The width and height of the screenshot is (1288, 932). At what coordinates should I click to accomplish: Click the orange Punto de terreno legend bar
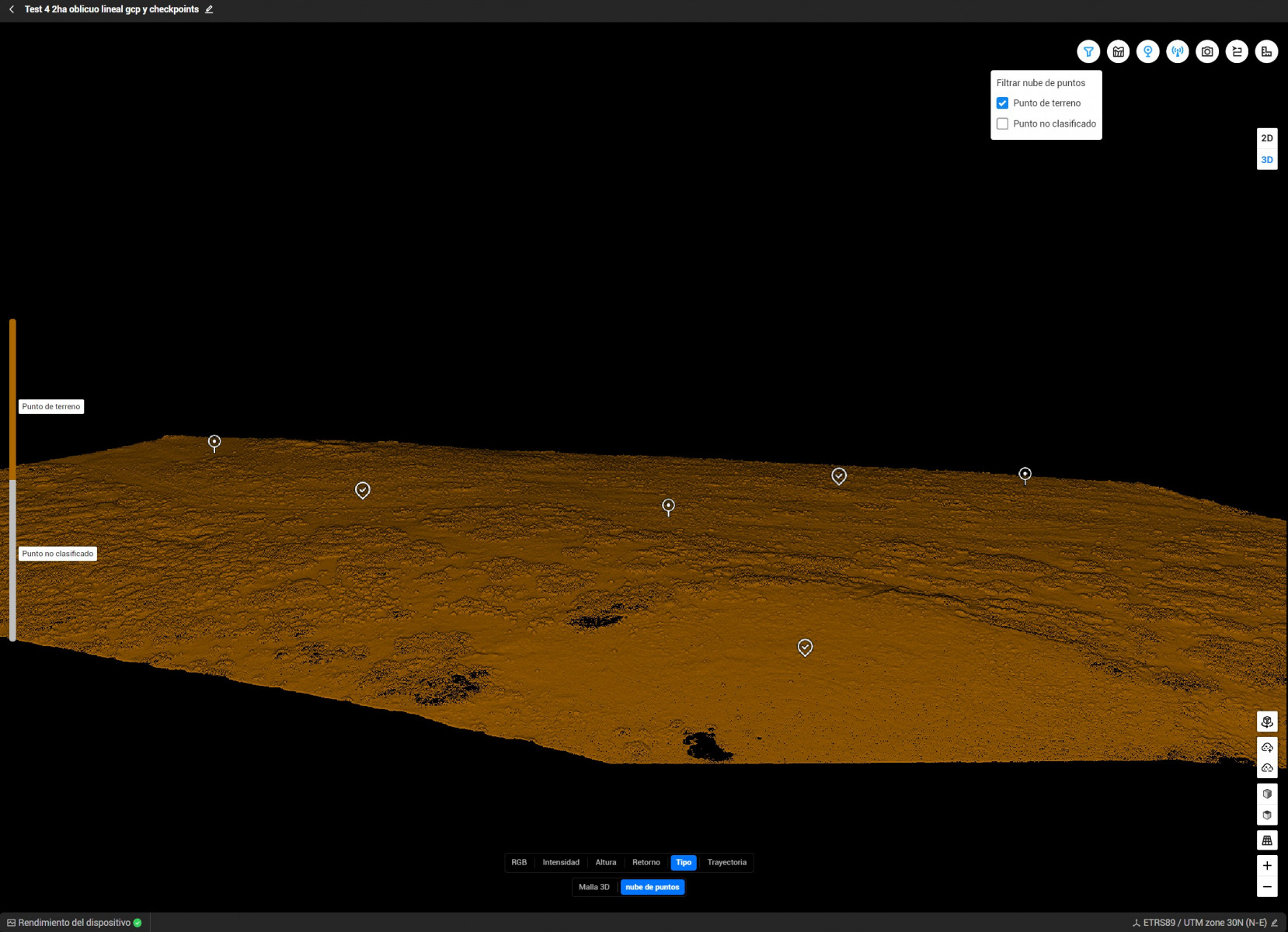point(12,399)
